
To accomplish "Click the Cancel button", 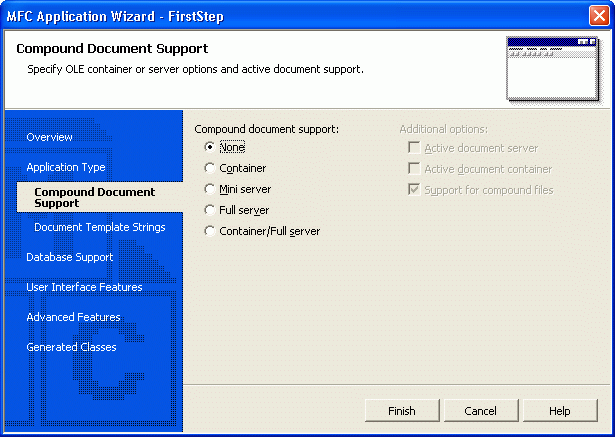I will [x=480, y=411].
